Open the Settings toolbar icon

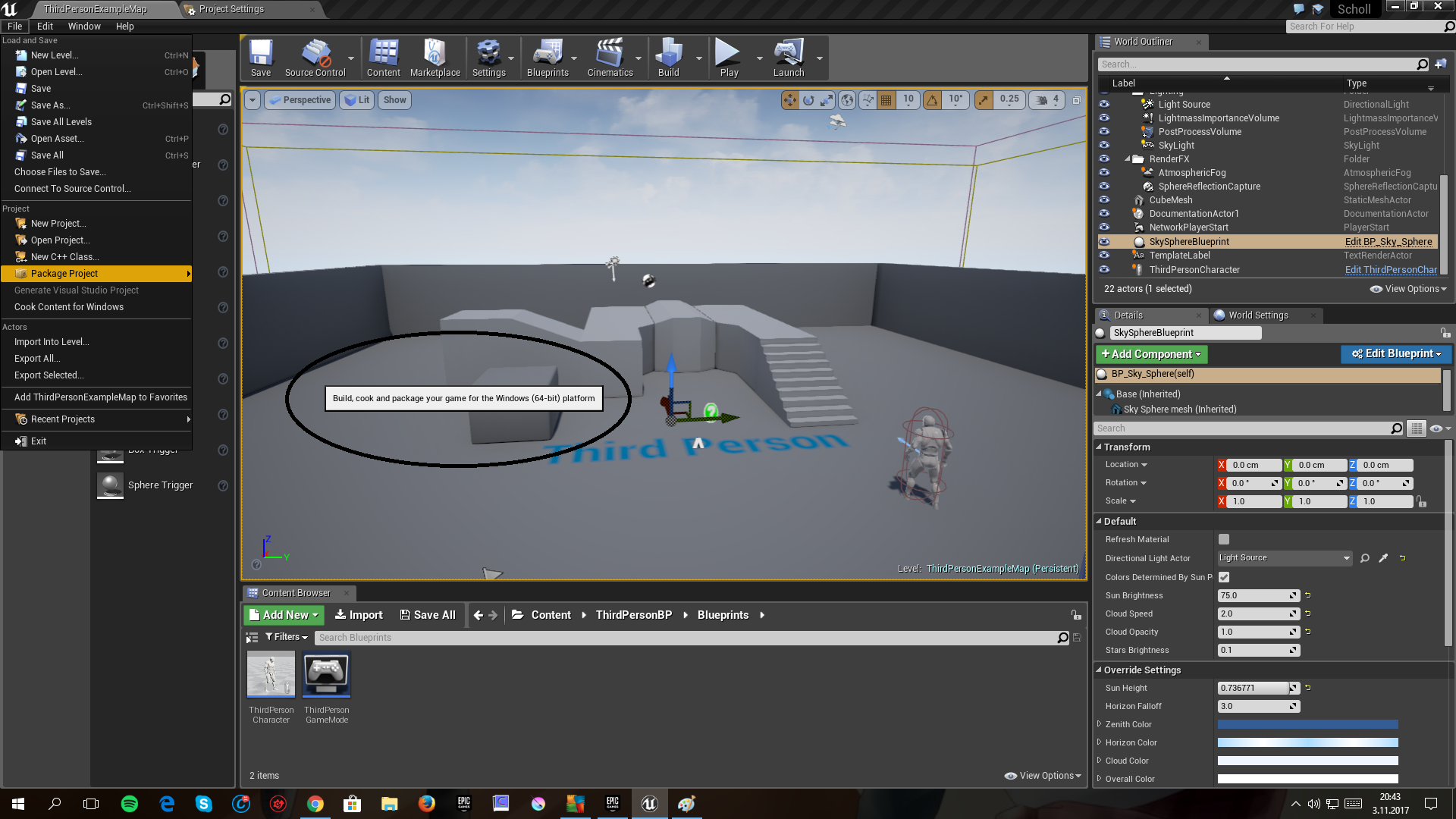point(488,58)
